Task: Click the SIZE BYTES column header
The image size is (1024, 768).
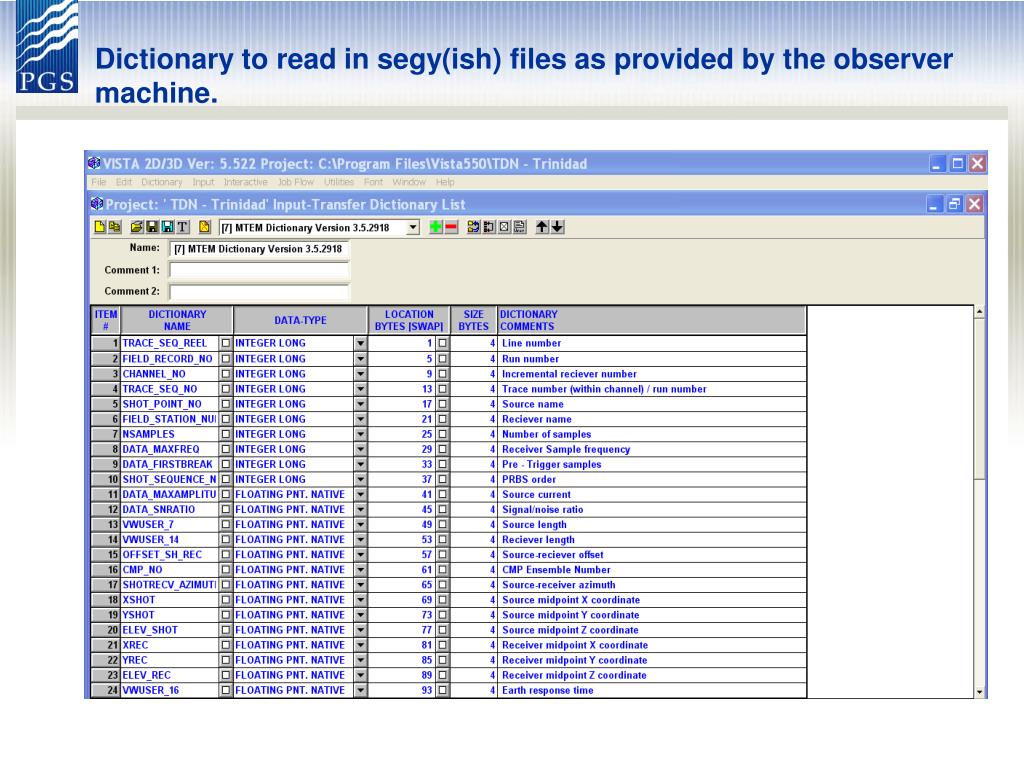Action: click(473, 320)
